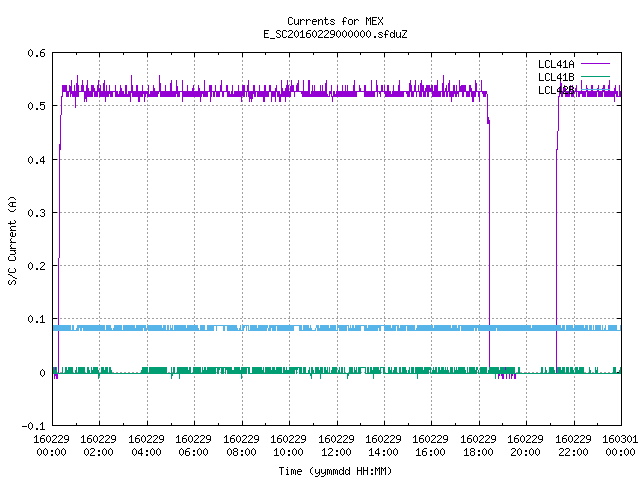Select the LCL41A legend label

[x=556, y=64]
